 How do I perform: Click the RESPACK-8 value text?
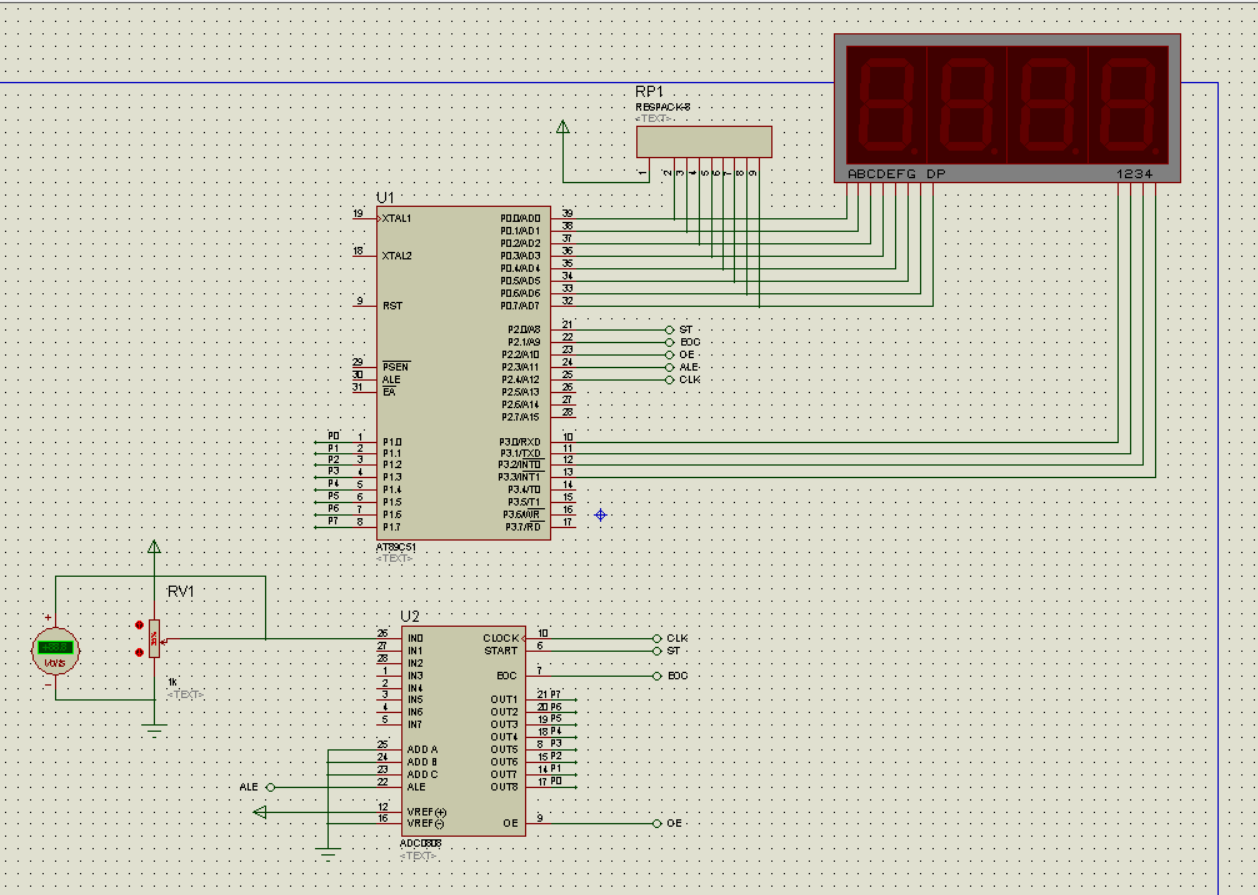[x=662, y=107]
